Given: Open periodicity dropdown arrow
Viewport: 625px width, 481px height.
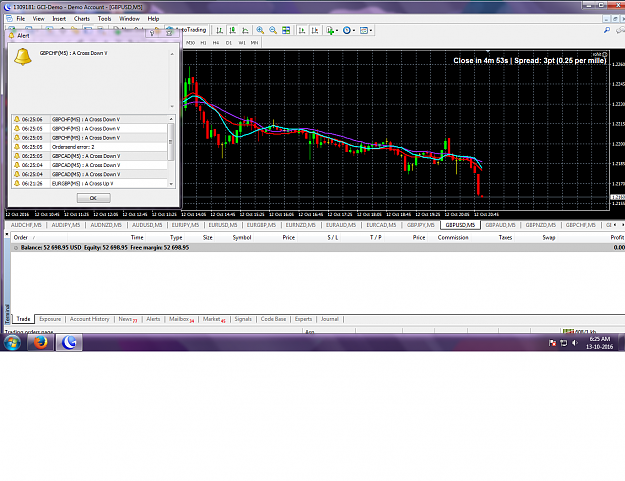Looking at the screenshot, I should click(354, 31).
